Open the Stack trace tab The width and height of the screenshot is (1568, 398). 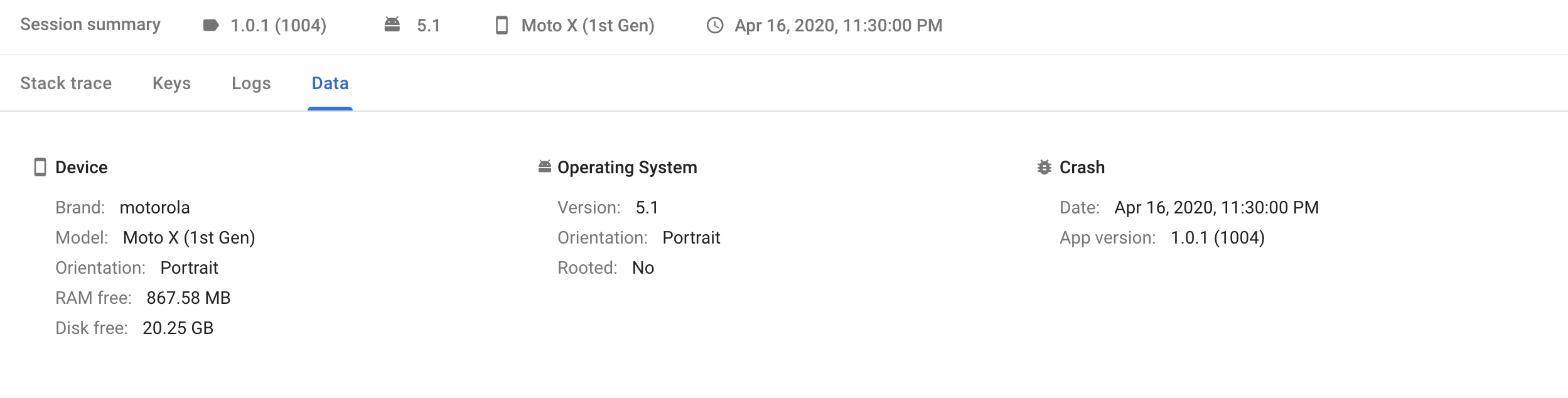pyautogui.click(x=66, y=83)
